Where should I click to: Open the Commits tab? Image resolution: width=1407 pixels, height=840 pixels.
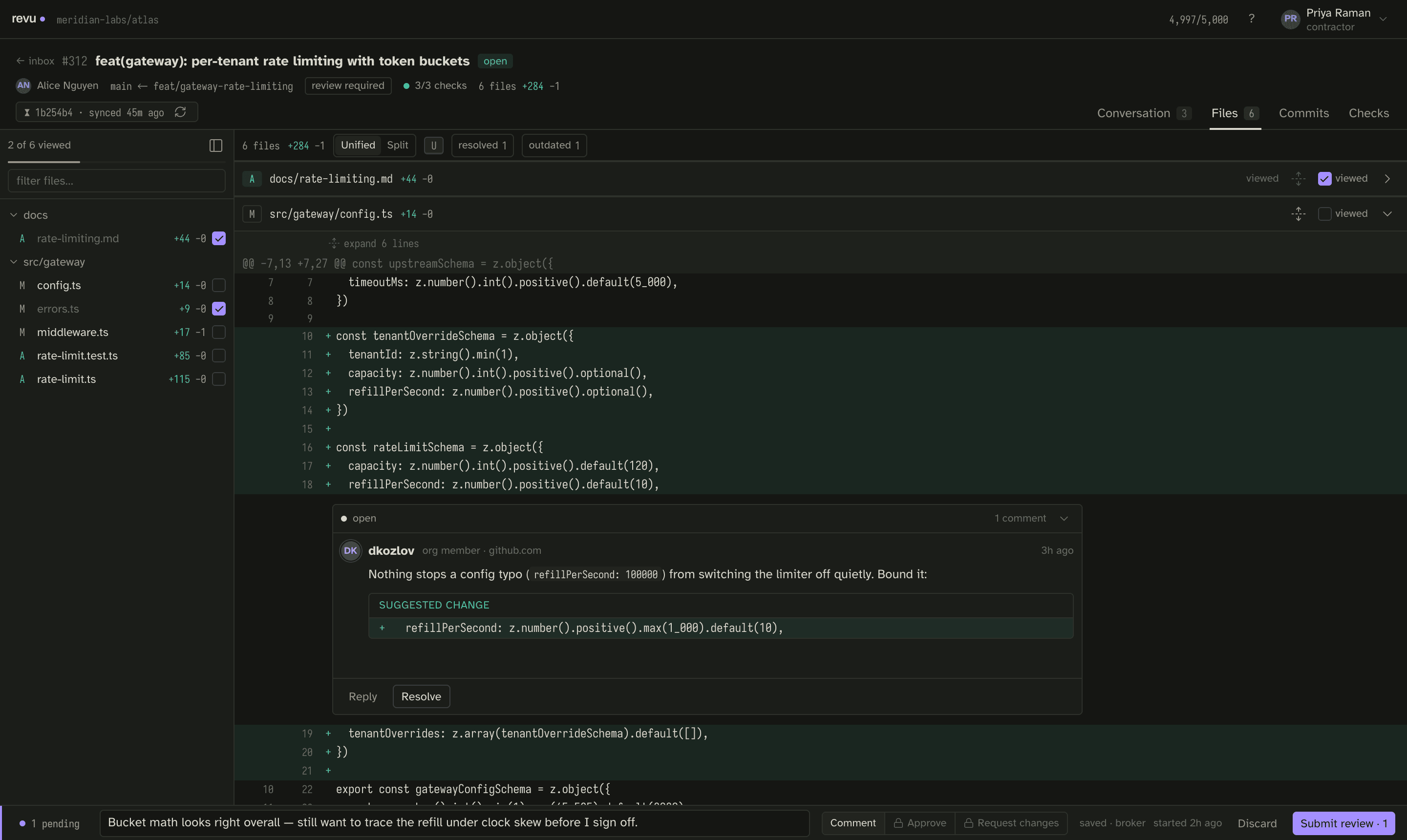pyautogui.click(x=1303, y=113)
